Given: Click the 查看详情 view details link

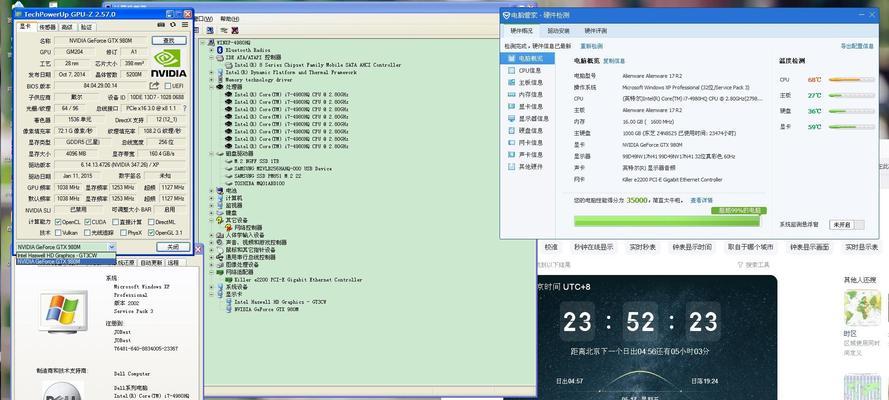Looking at the screenshot, I should pyautogui.click(x=701, y=200).
